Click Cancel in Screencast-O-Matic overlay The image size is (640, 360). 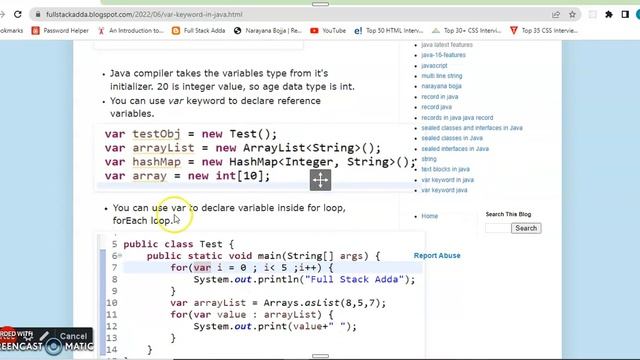click(x=73, y=336)
